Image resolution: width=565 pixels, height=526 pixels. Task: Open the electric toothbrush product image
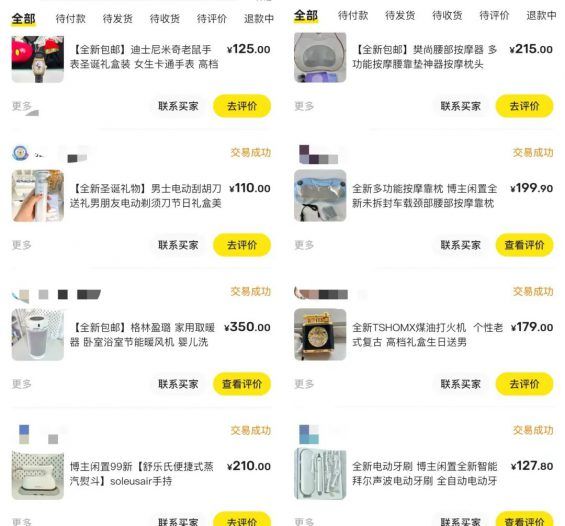[320, 473]
